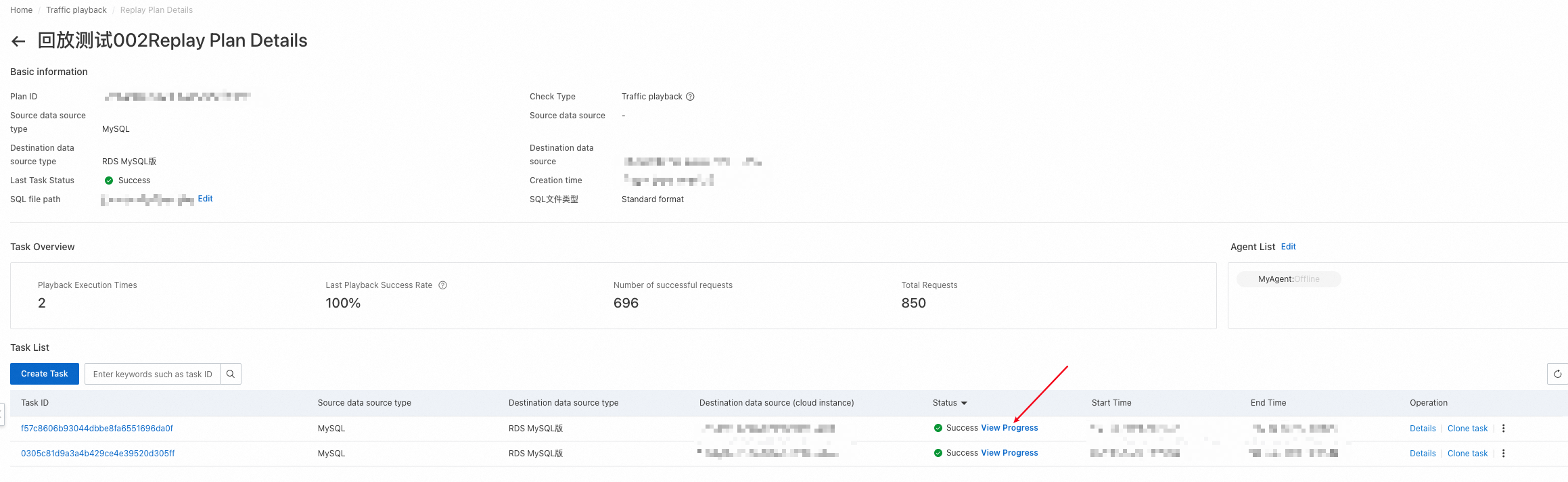Open help icon next to Traffic playback
The width and height of the screenshot is (1568, 482).
click(x=690, y=97)
